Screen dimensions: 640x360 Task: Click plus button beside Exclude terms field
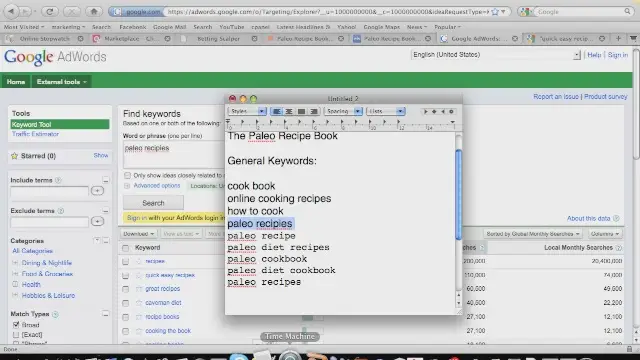coord(97,221)
